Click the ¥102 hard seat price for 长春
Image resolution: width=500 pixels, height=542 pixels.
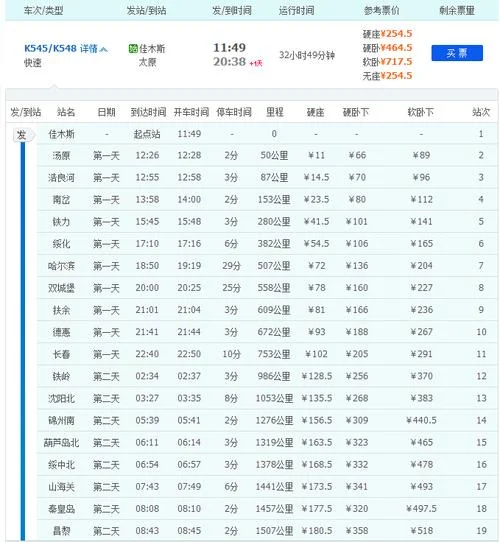(x=316, y=355)
